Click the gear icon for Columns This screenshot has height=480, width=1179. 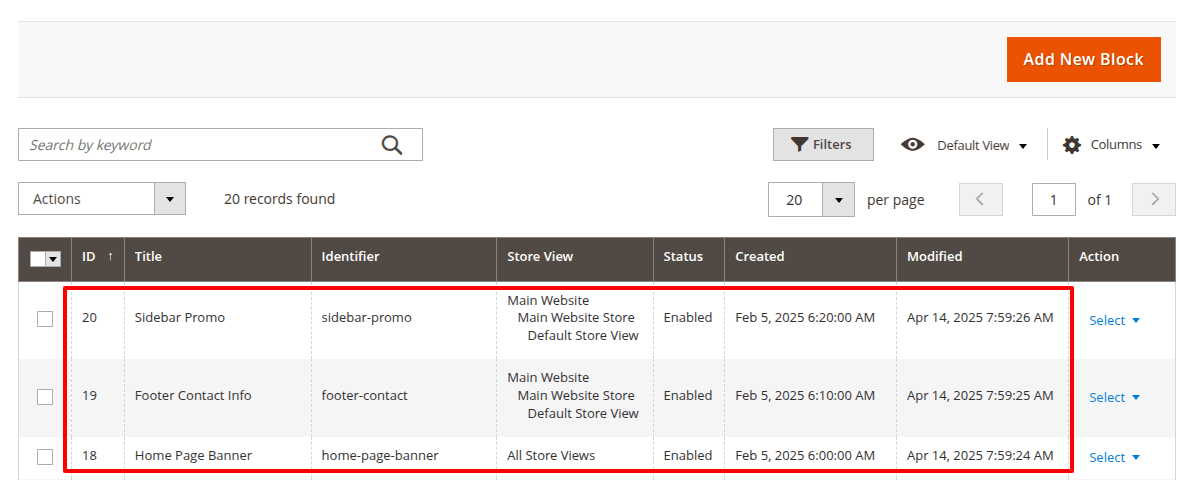point(1072,145)
